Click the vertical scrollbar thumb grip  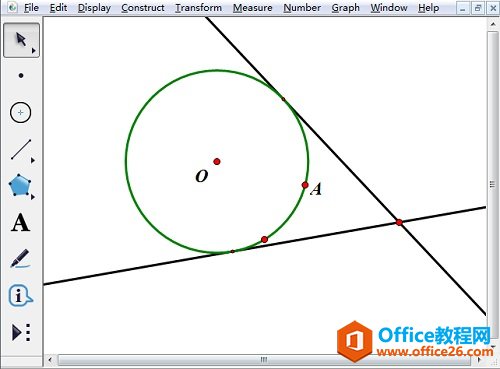pos(492,184)
